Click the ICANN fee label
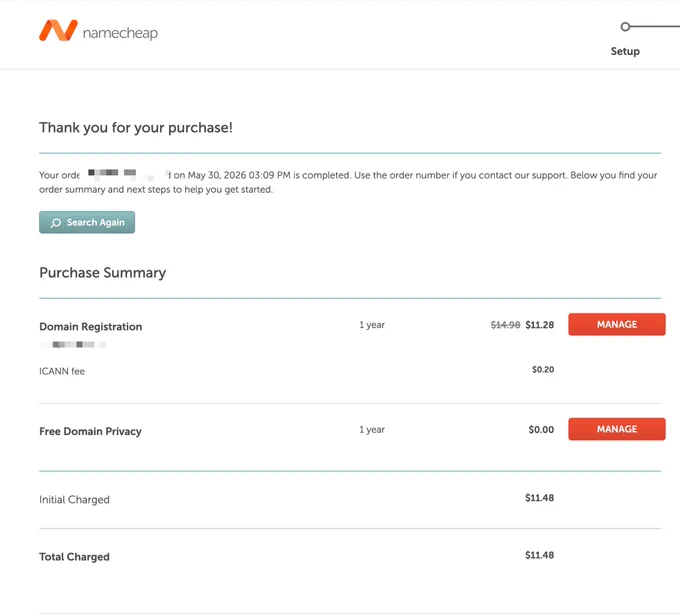 pyautogui.click(x=62, y=371)
